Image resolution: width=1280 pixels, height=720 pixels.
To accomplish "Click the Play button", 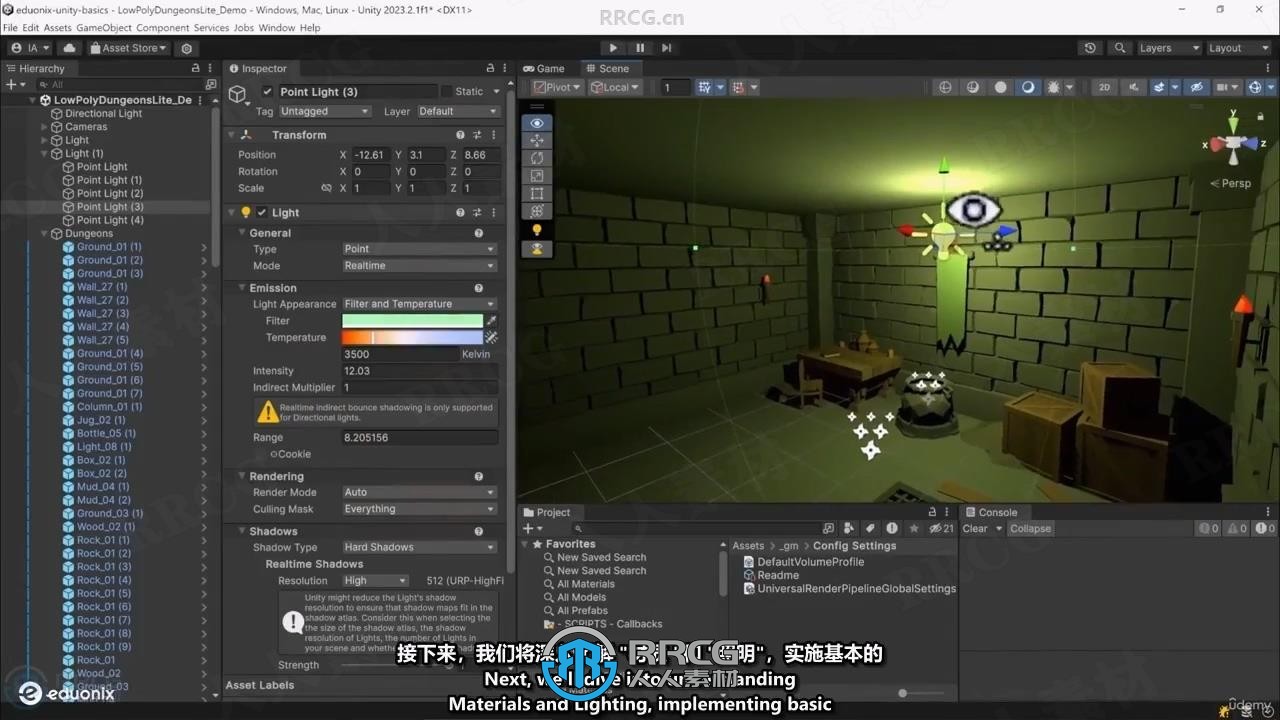I will 613,48.
